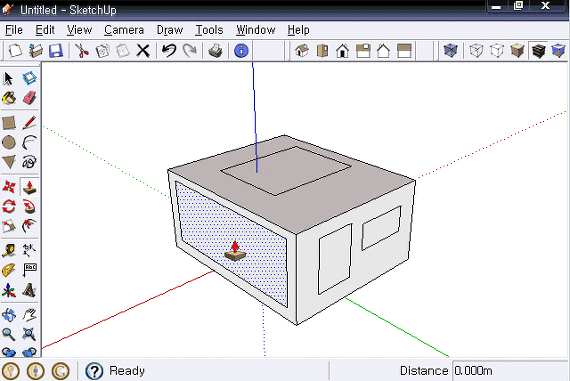Select the Offset tool
This screenshot has width=570, height=381.
pos(29,226)
